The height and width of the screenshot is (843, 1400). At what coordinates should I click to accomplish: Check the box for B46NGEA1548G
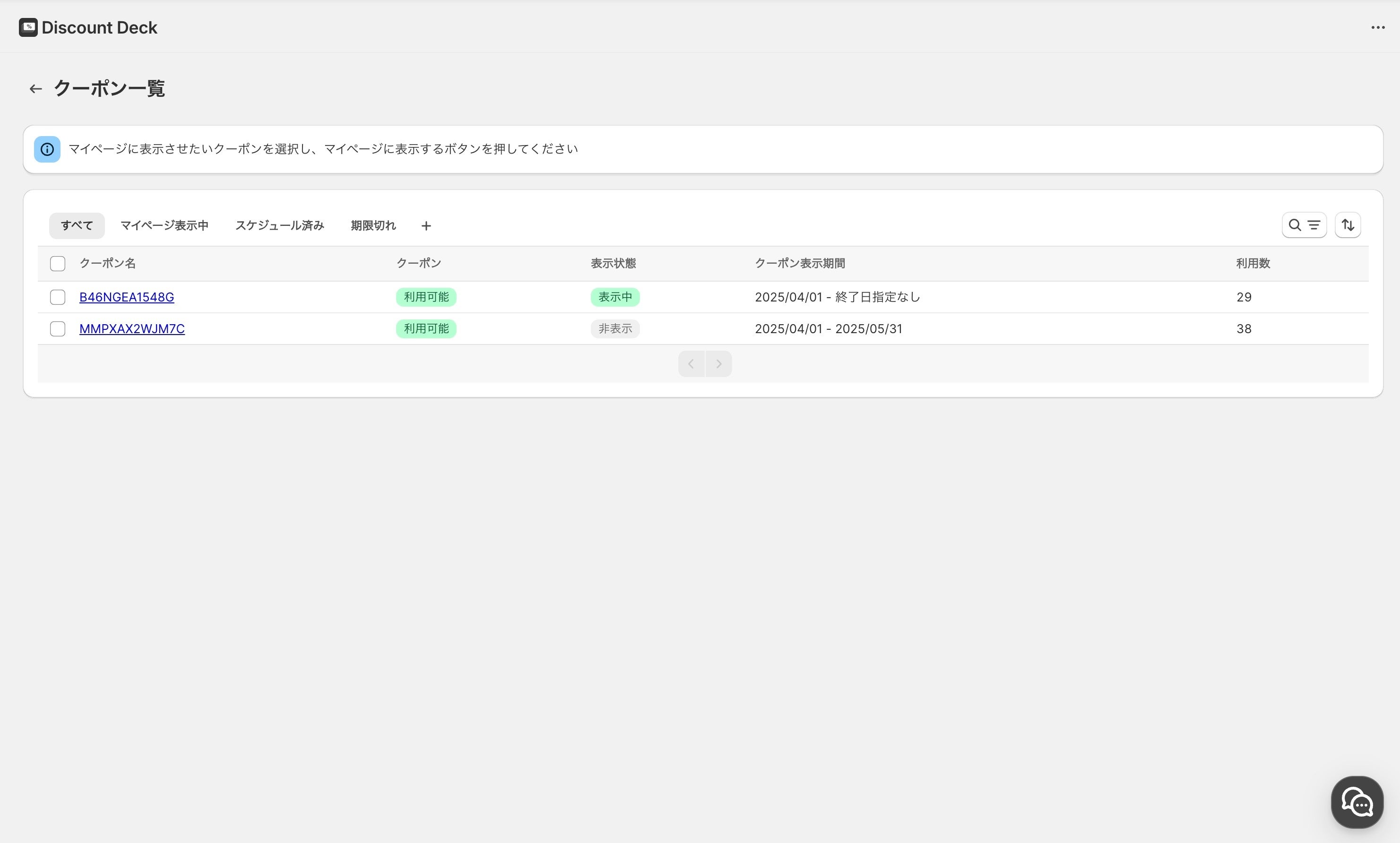pyautogui.click(x=57, y=297)
